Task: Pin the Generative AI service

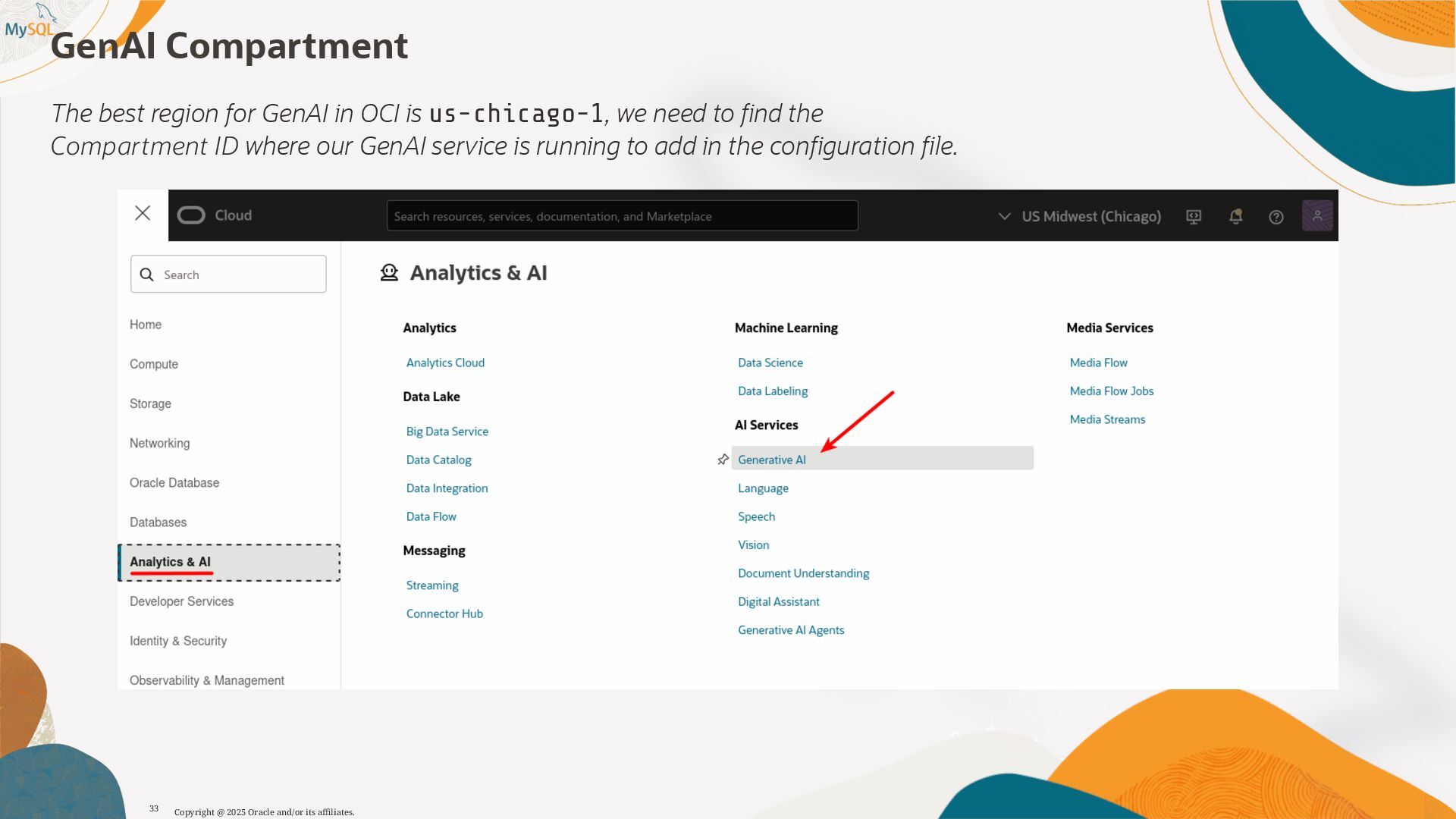Action: [723, 460]
